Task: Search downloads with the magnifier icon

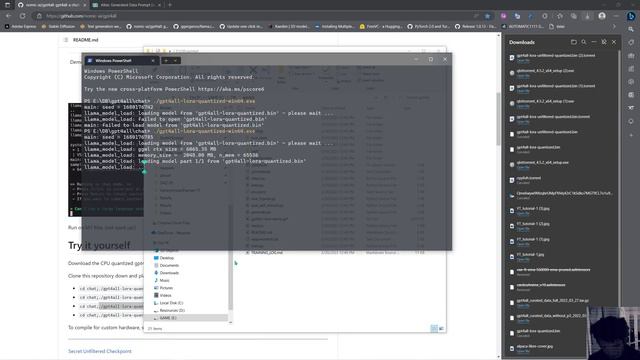Action: point(584,42)
